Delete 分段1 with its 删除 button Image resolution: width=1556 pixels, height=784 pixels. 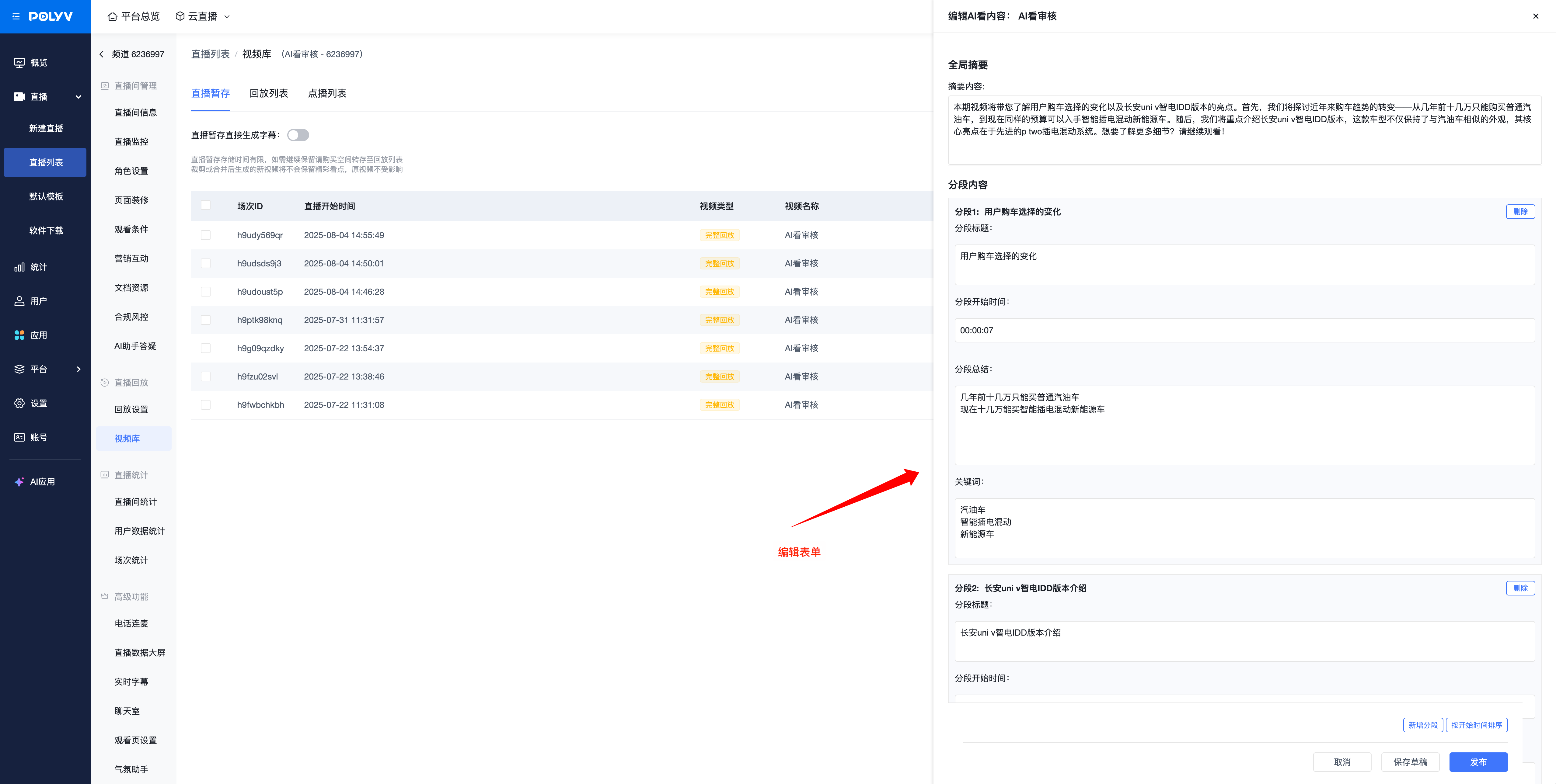[1520, 212]
